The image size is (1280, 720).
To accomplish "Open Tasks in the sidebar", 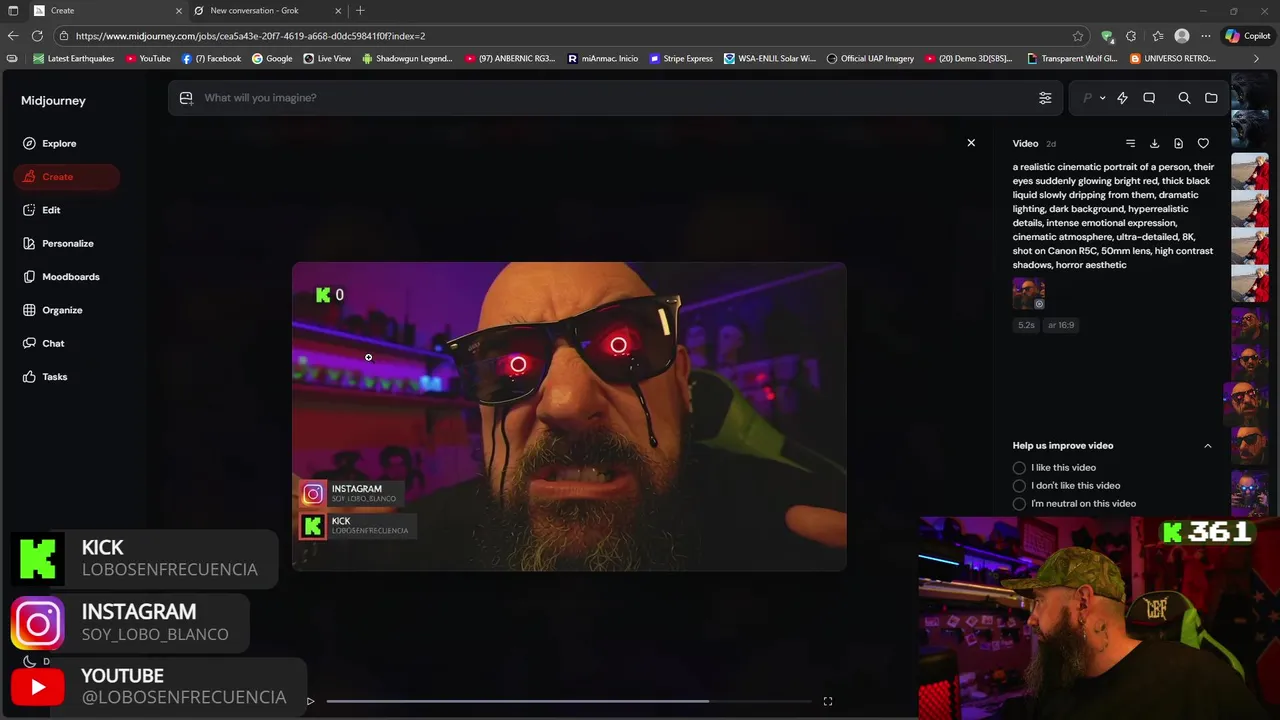I will [55, 377].
